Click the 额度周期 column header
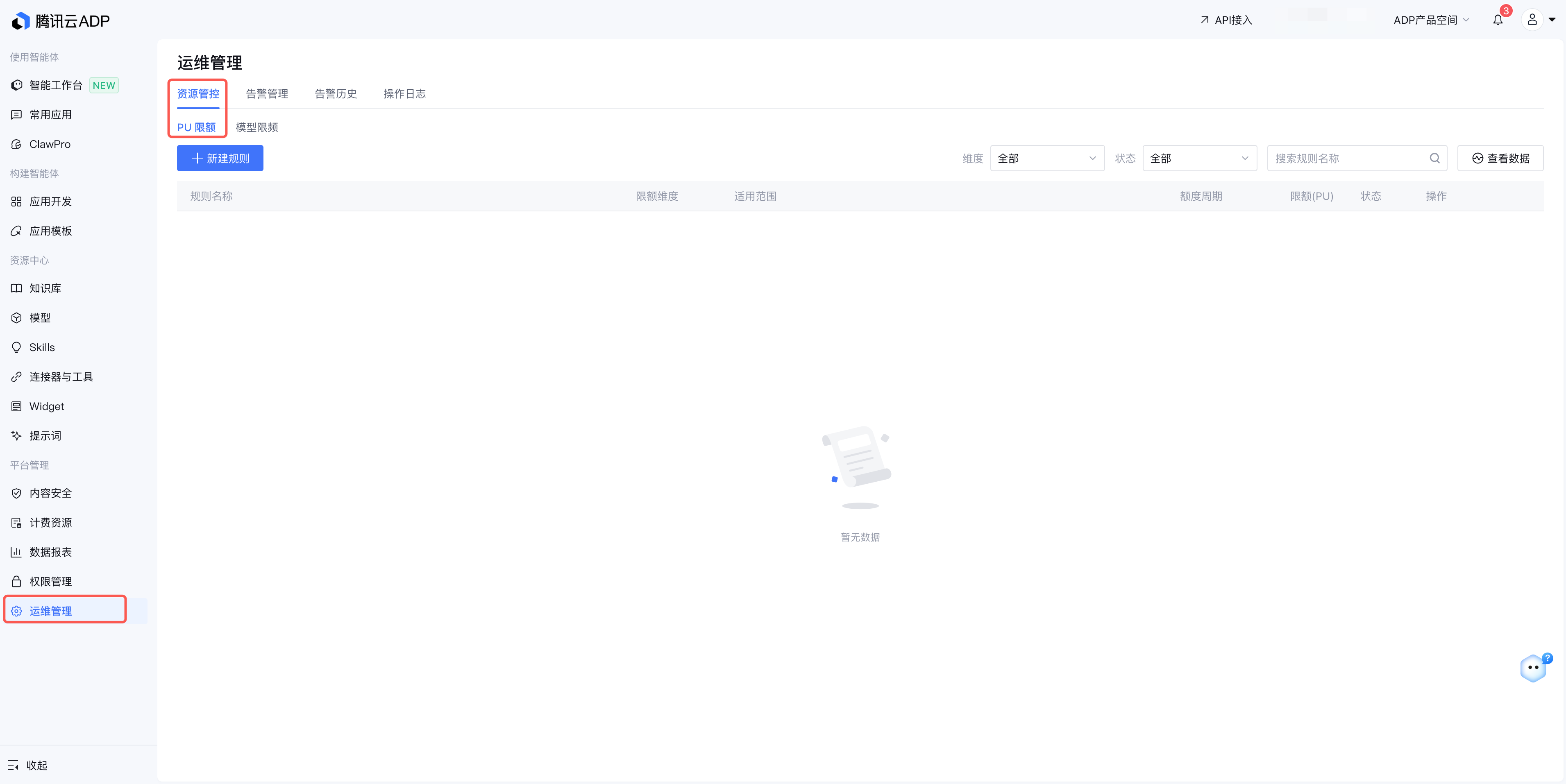1566x784 pixels. click(x=1201, y=196)
